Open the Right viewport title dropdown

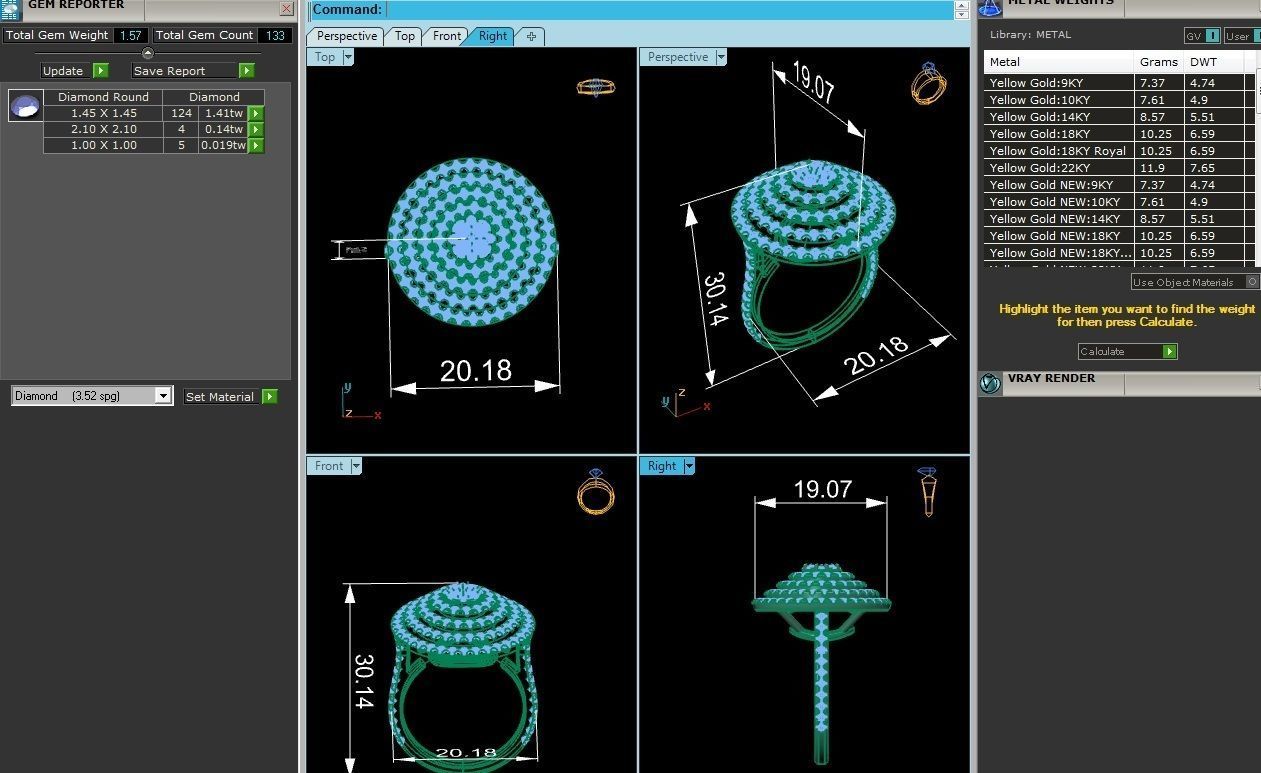click(689, 466)
